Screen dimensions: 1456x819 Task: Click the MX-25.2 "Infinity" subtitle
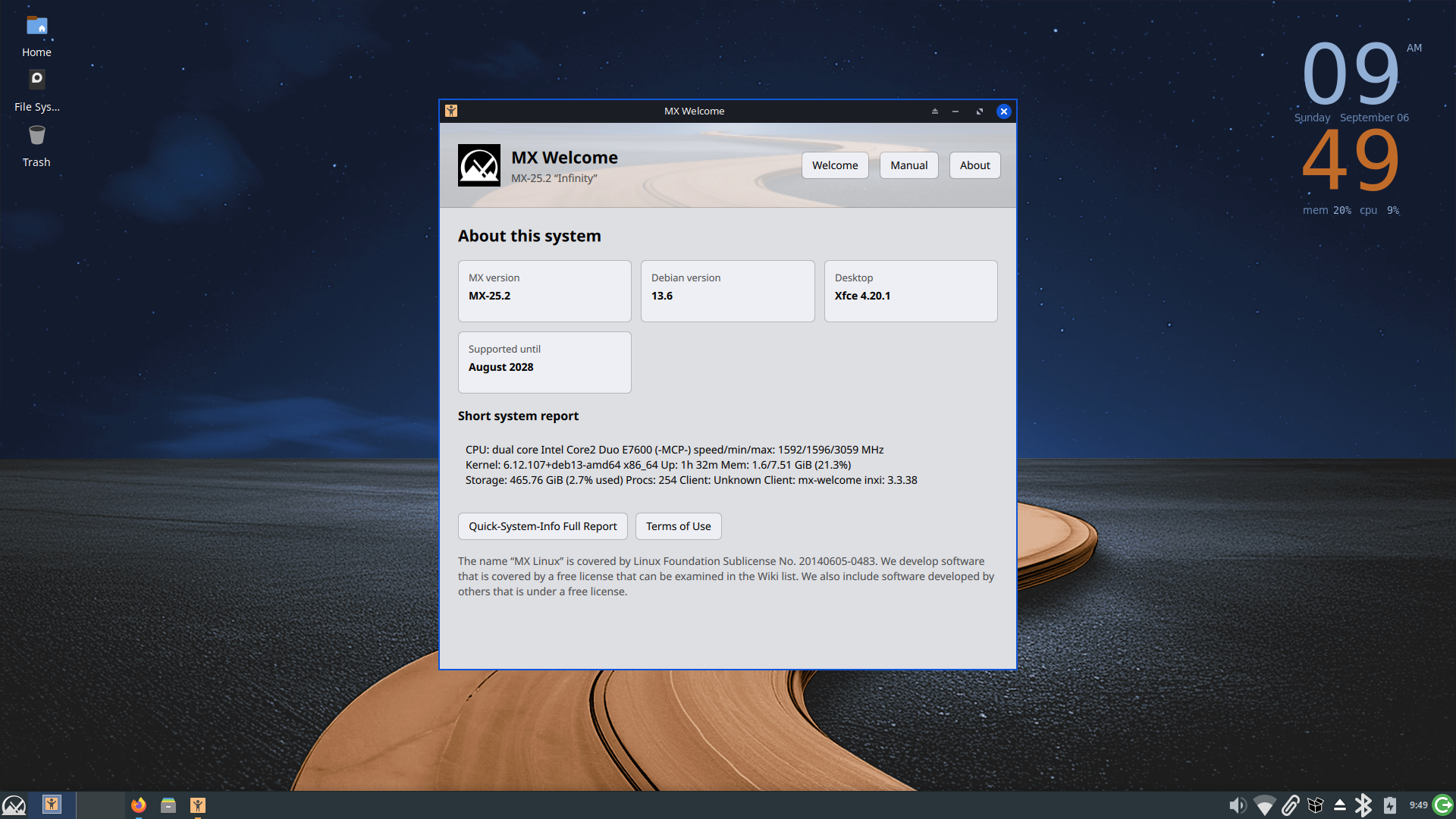(x=554, y=178)
